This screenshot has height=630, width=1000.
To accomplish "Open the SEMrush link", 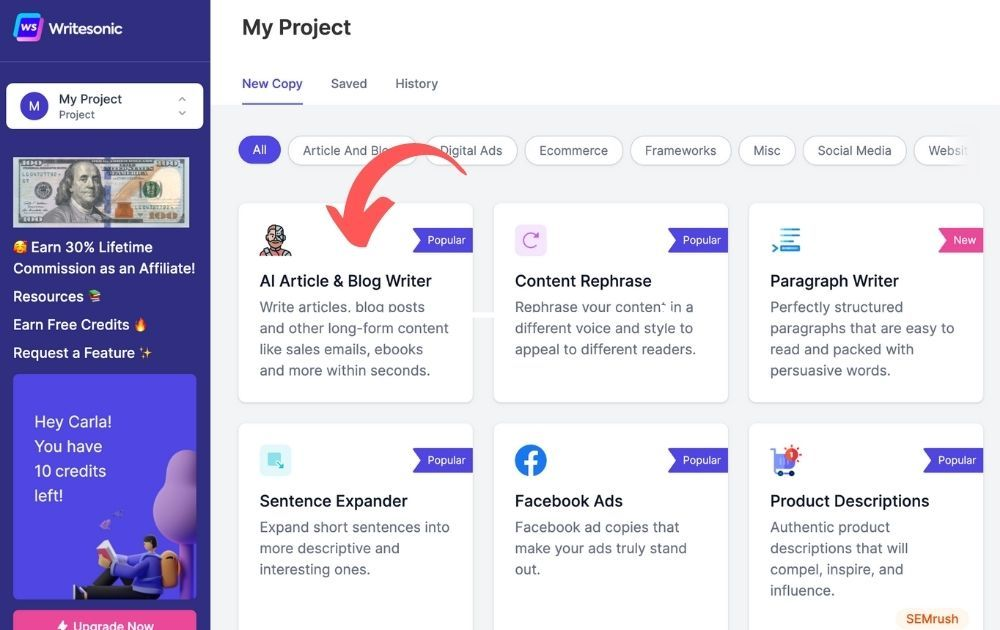I will (931, 618).
